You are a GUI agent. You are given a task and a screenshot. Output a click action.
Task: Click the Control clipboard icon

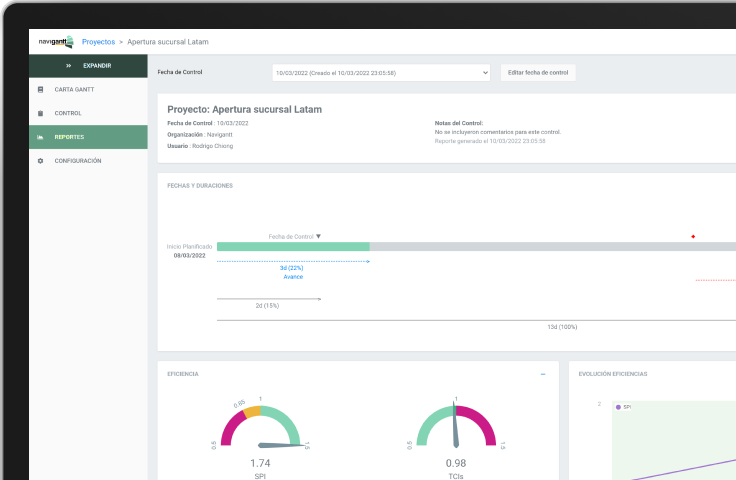pos(40,113)
